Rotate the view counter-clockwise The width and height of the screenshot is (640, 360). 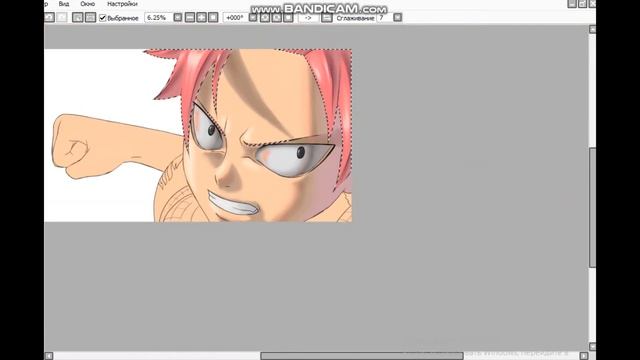pyautogui.click(x=265, y=17)
